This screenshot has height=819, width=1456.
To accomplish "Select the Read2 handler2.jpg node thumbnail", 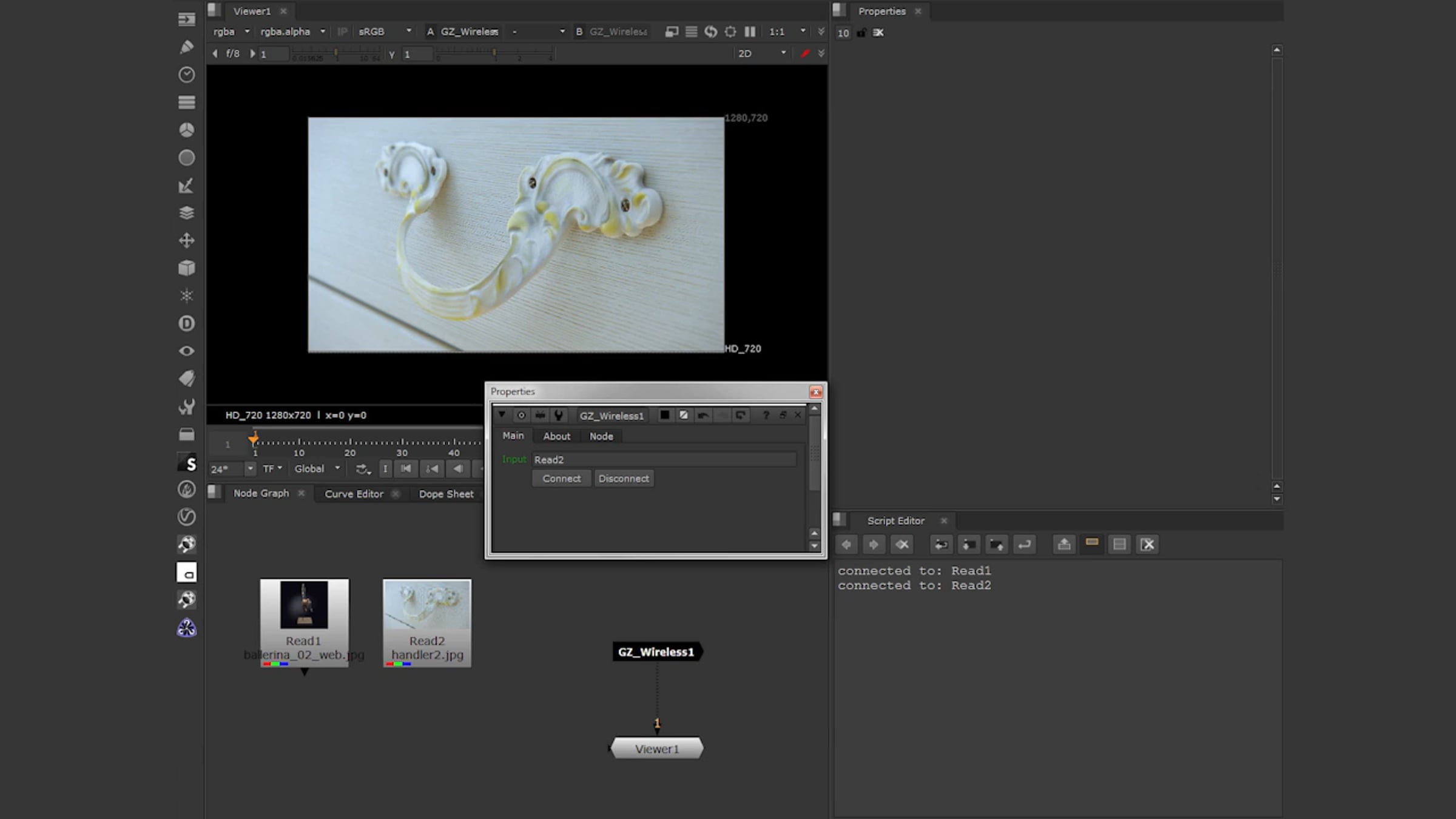I will pos(426,605).
